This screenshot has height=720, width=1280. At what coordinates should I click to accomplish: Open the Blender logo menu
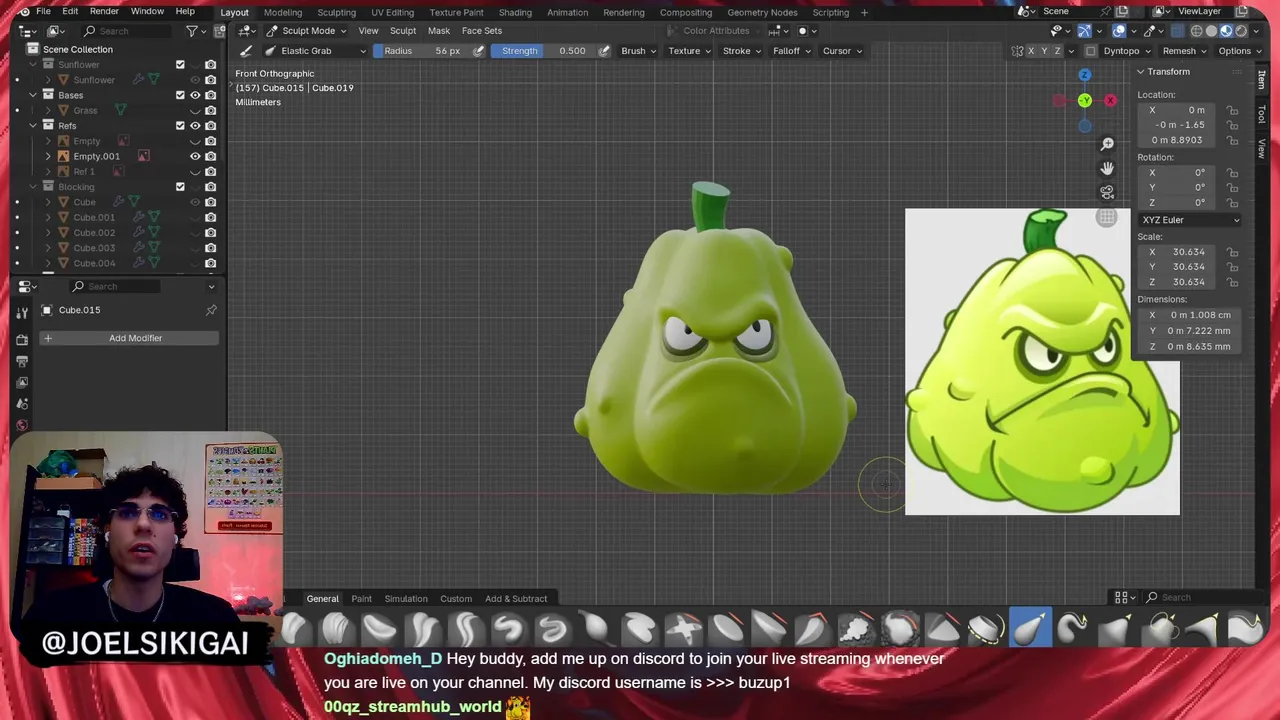click(x=24, y=12)
